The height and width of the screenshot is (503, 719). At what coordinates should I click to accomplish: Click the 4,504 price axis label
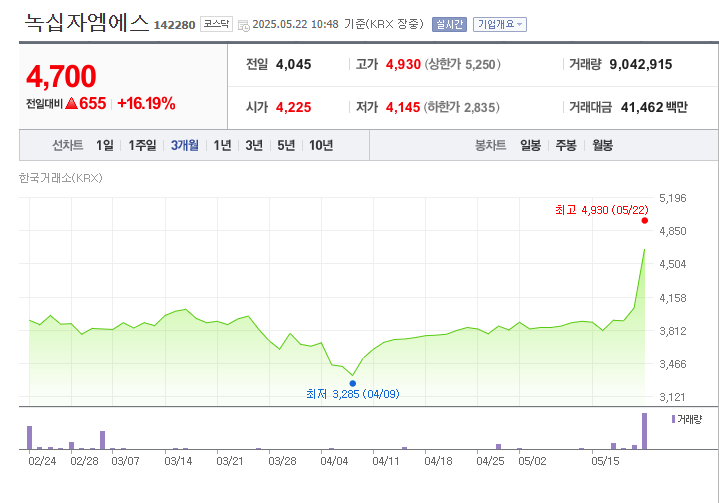673,264
